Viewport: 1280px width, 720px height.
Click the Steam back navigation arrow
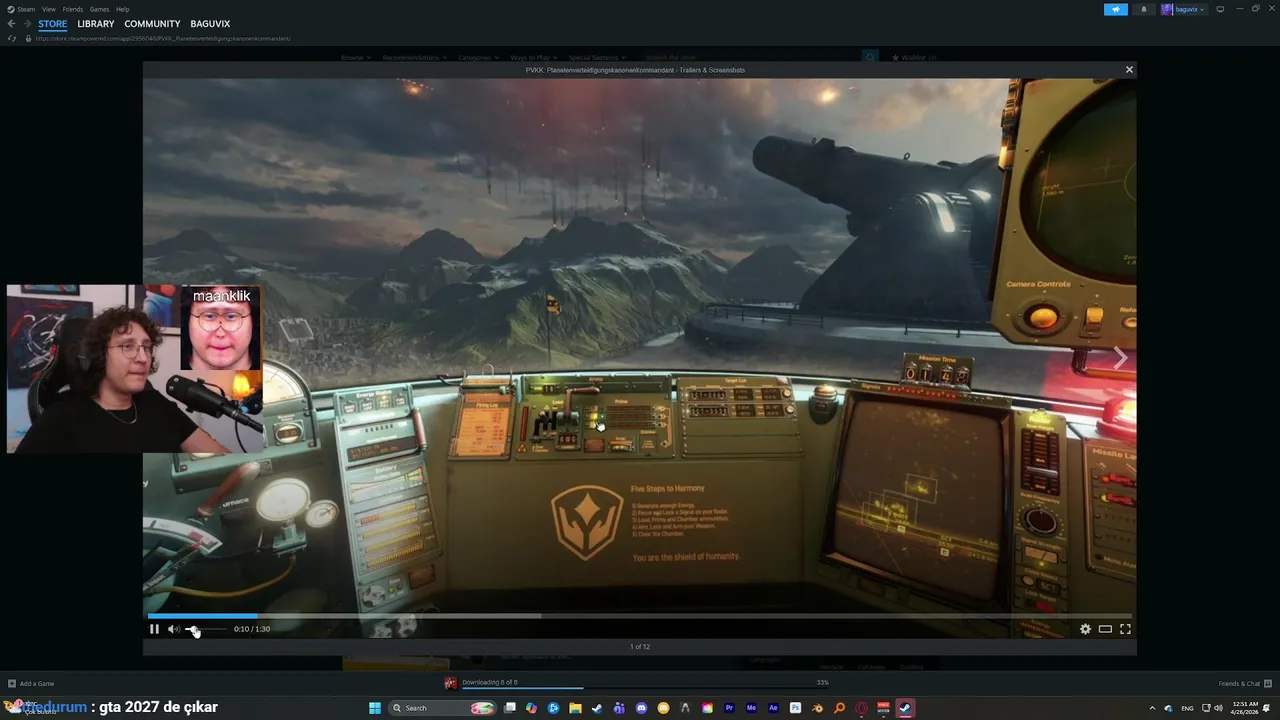click(11, 24)
